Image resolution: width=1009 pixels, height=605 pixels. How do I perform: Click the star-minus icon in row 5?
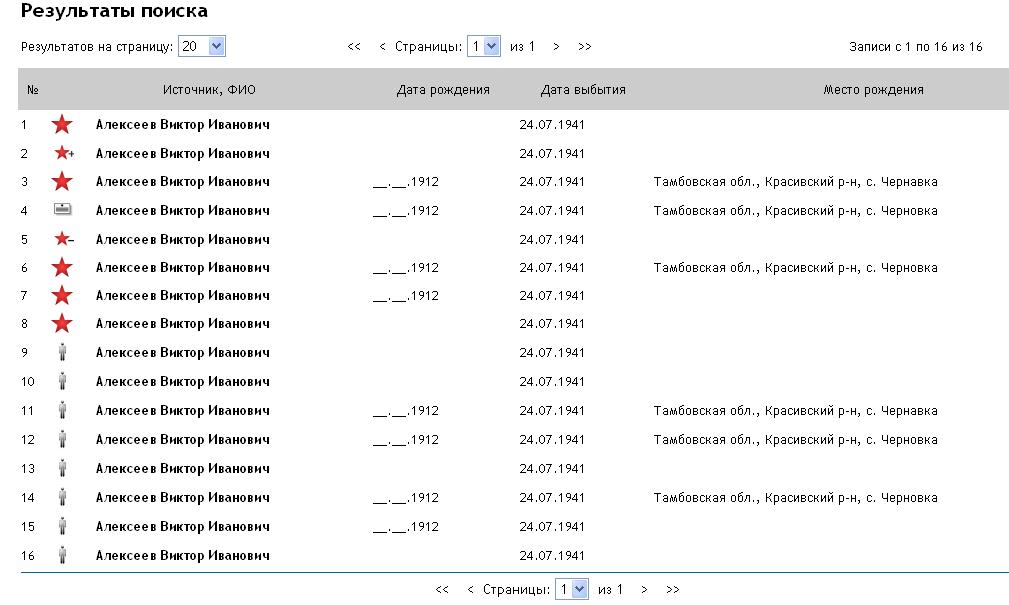(x=64, y=240)
